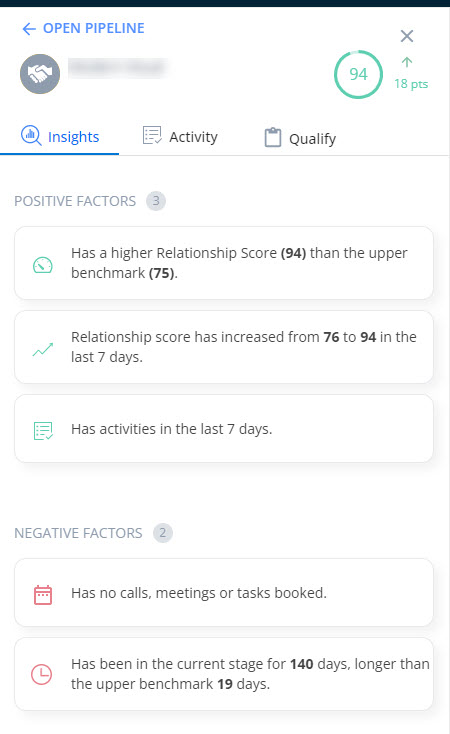Click the gauge icon on score card

tap(43, 265)
